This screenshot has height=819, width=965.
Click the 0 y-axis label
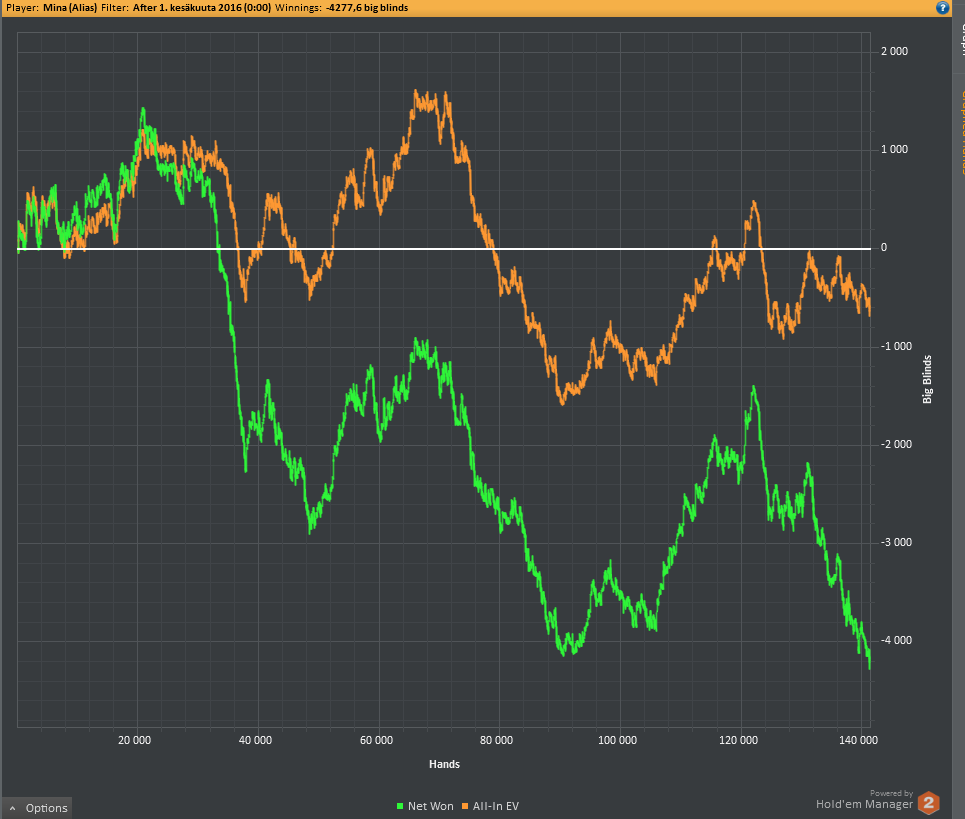pos(884,248)
